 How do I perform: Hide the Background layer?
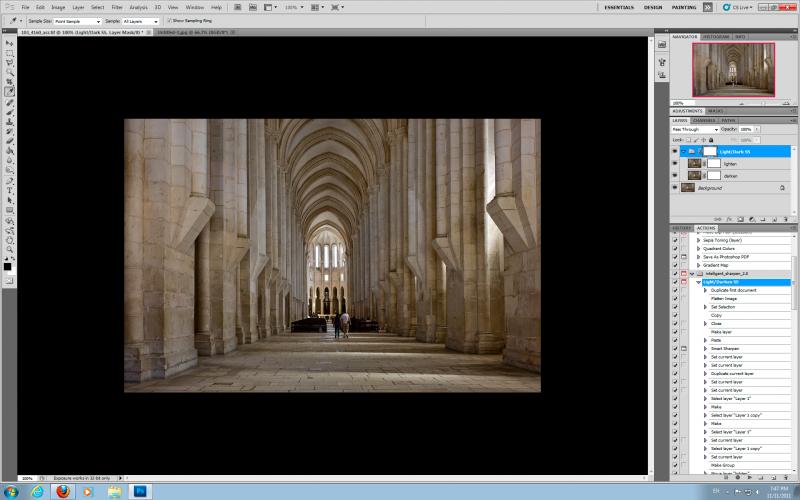point(675,188)
